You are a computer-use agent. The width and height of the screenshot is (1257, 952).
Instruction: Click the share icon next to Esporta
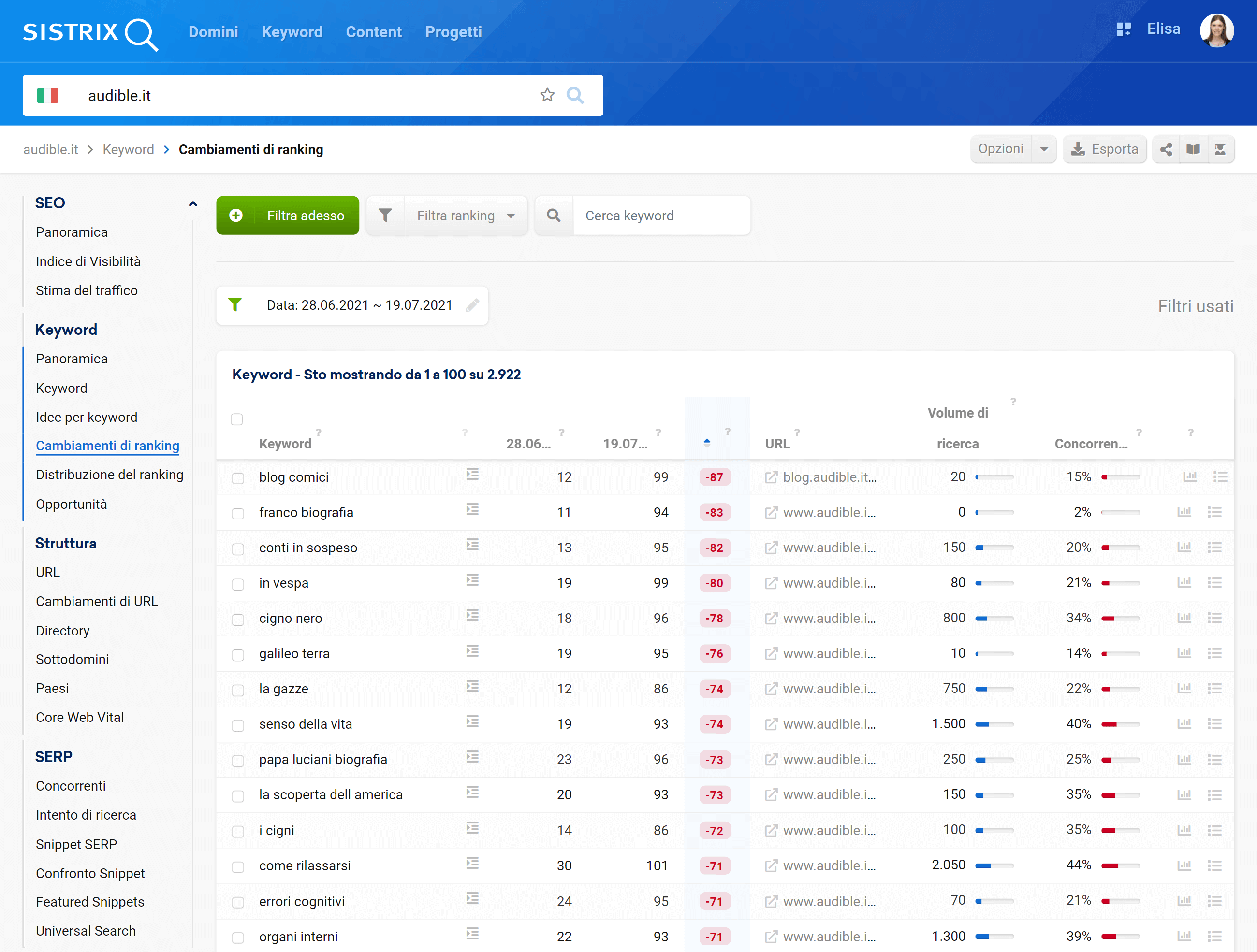tap(1167, 150)
